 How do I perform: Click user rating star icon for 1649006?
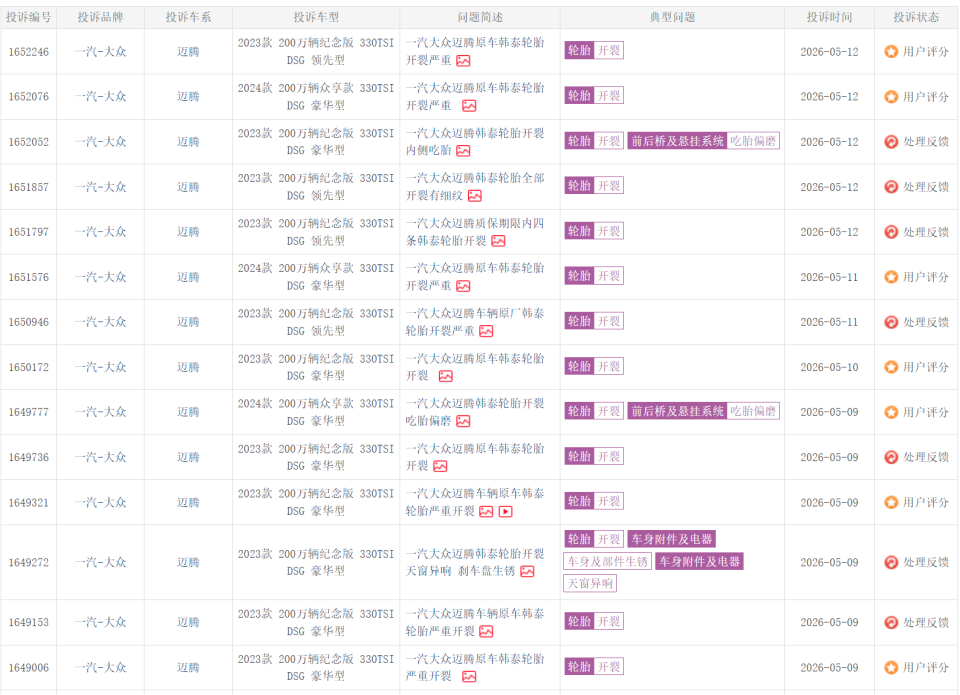891,667
